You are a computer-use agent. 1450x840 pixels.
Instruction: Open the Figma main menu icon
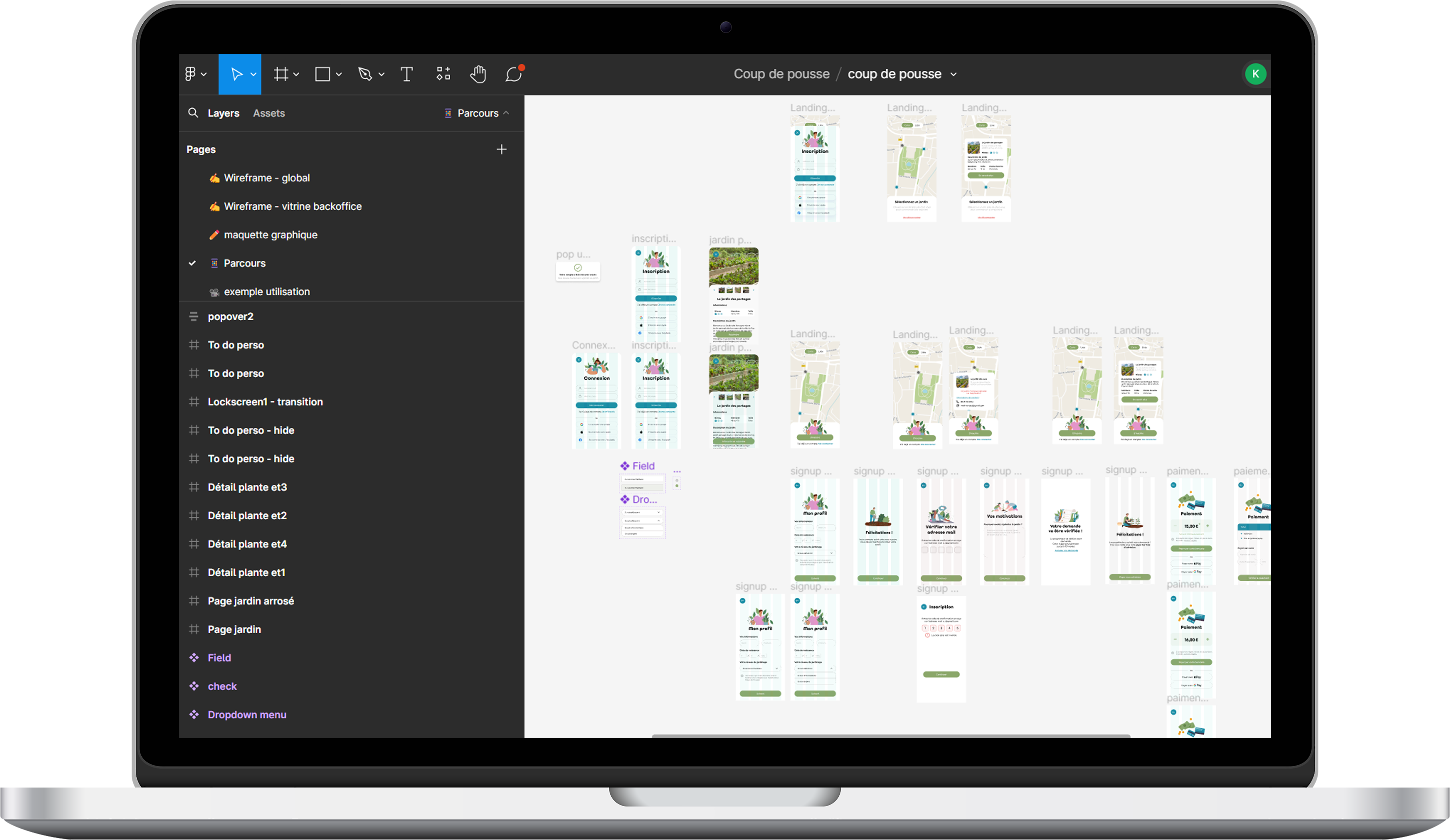pyautogui.click(x=190, y=74)
